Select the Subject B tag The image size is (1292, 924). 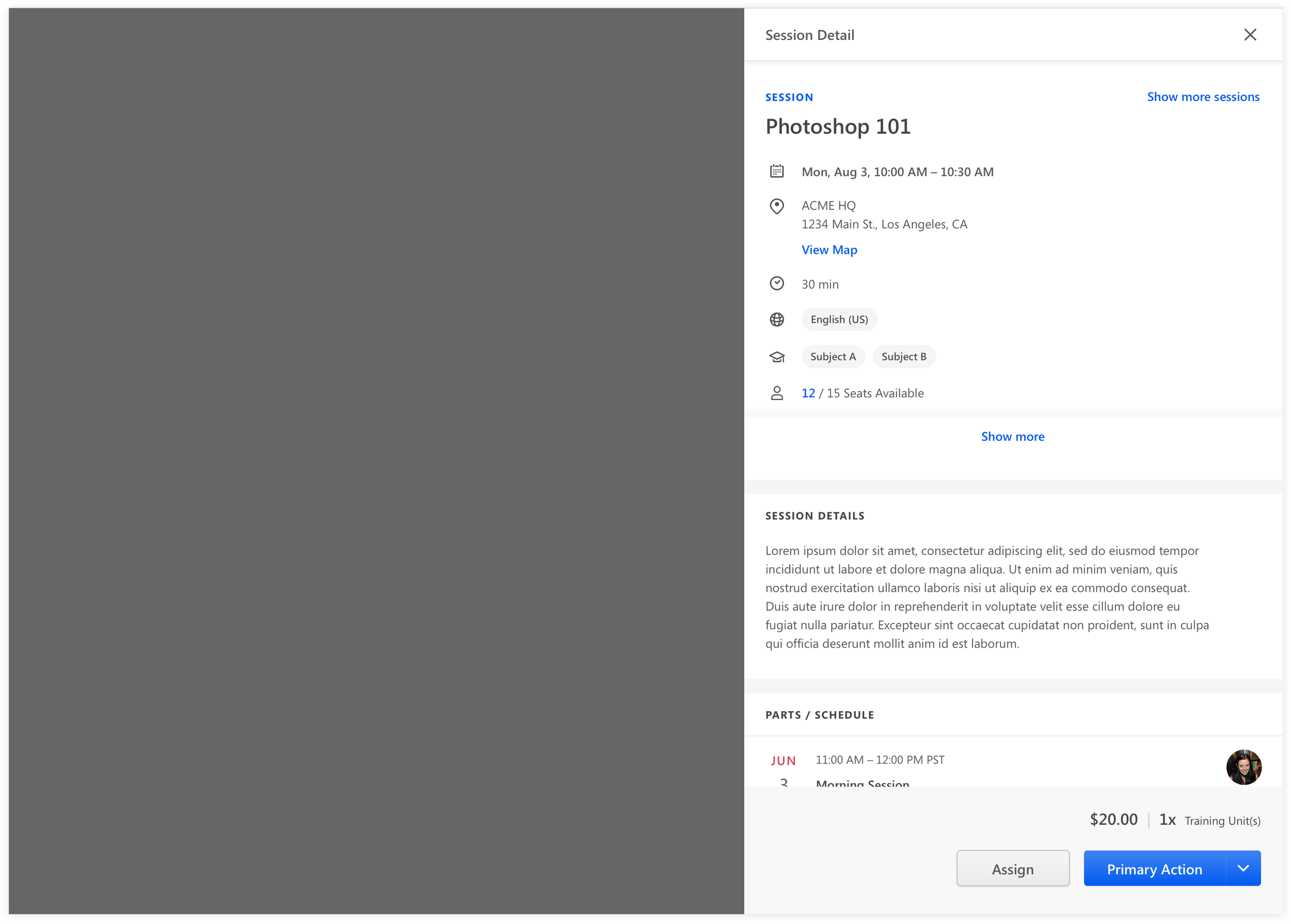click(x=903, y=357)
